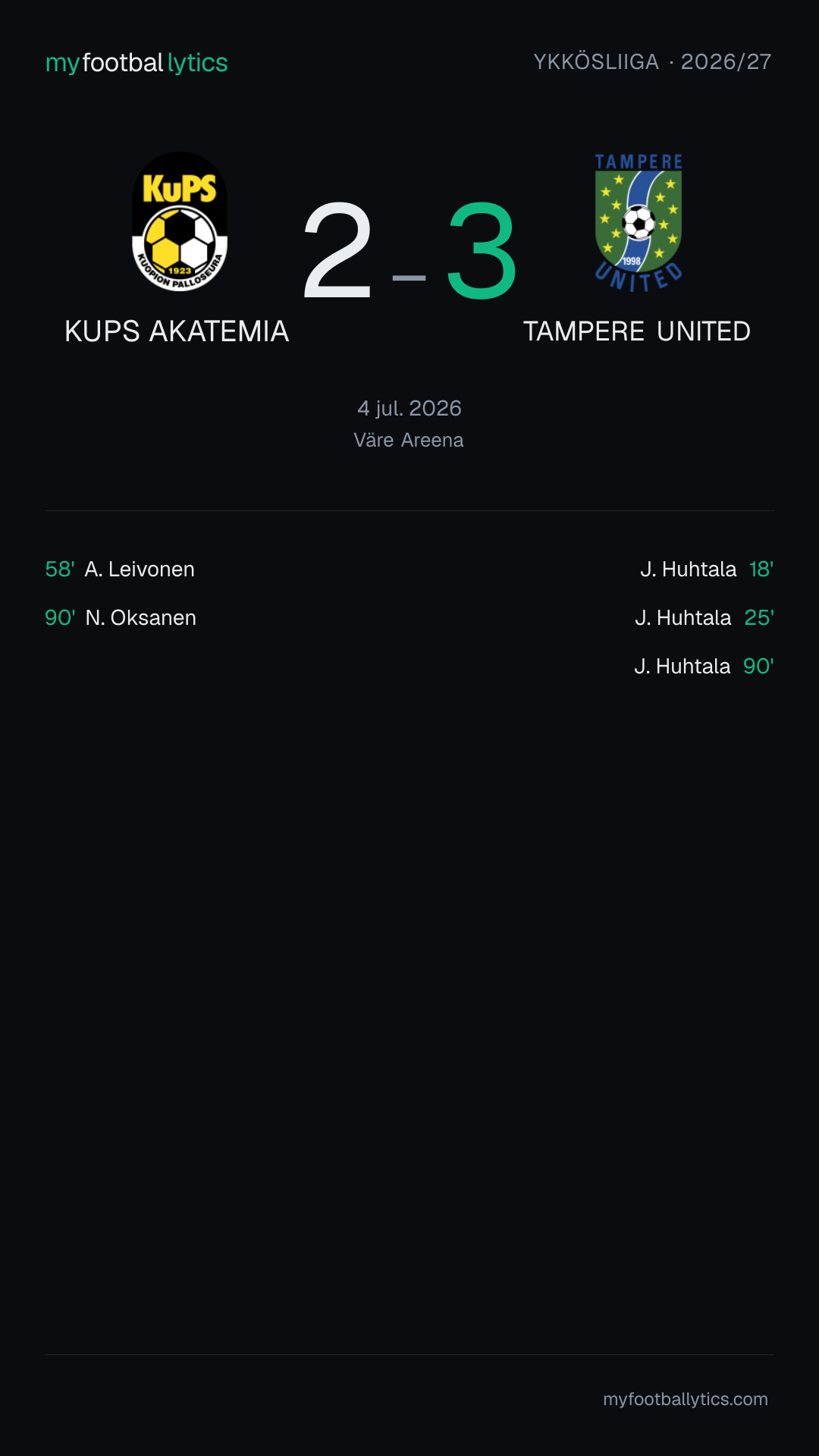Click the Tampere United club crest
819x1456 pixels.
tap(639, 223)
